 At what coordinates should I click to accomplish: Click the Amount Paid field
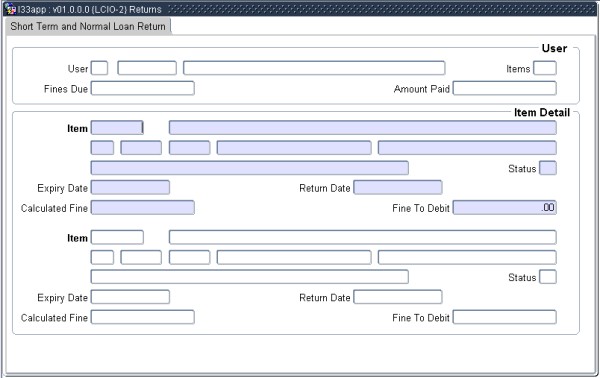[505, 88]
